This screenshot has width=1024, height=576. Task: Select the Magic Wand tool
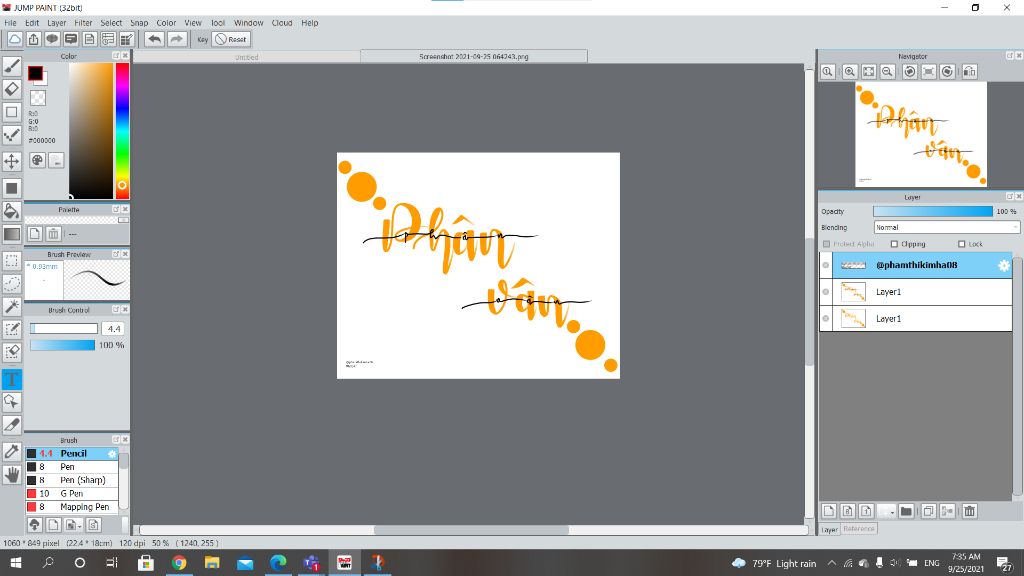[12, 306]
